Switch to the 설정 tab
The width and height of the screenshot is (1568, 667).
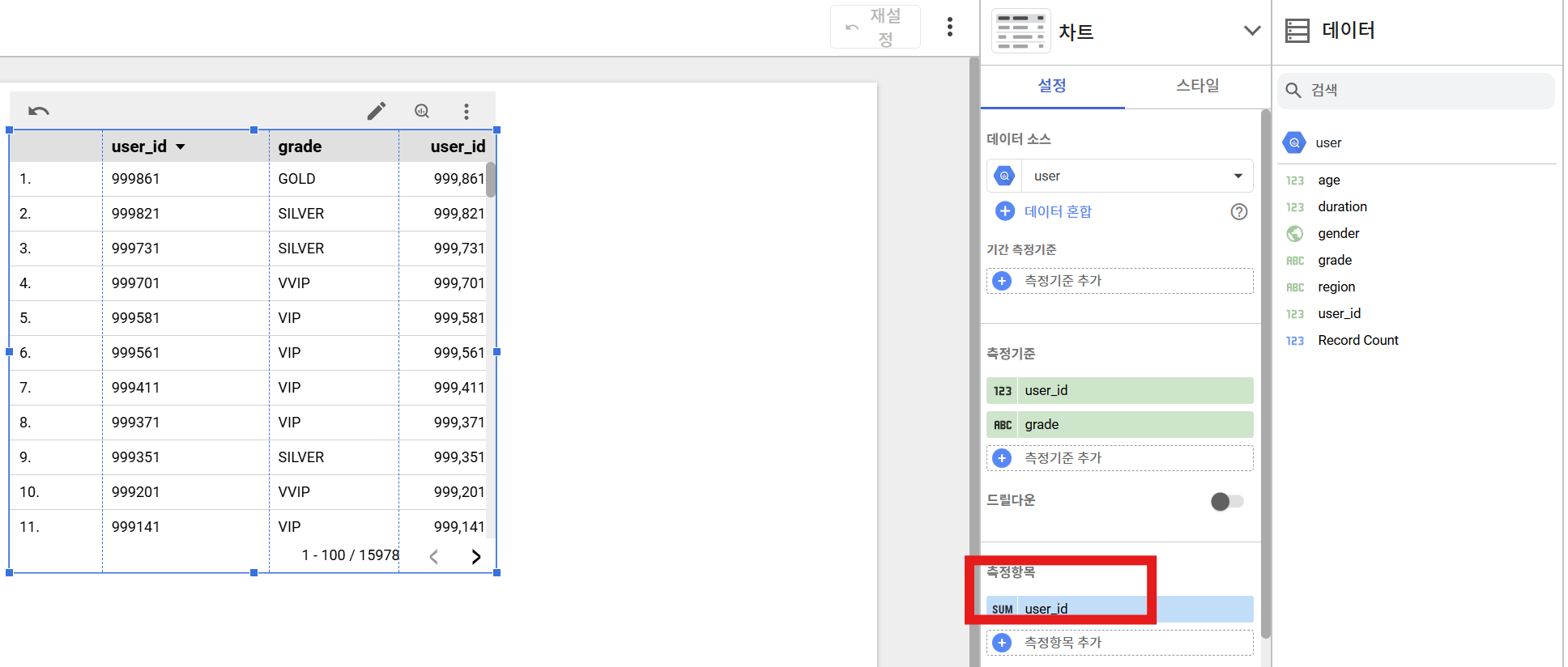coord(1052,85)
